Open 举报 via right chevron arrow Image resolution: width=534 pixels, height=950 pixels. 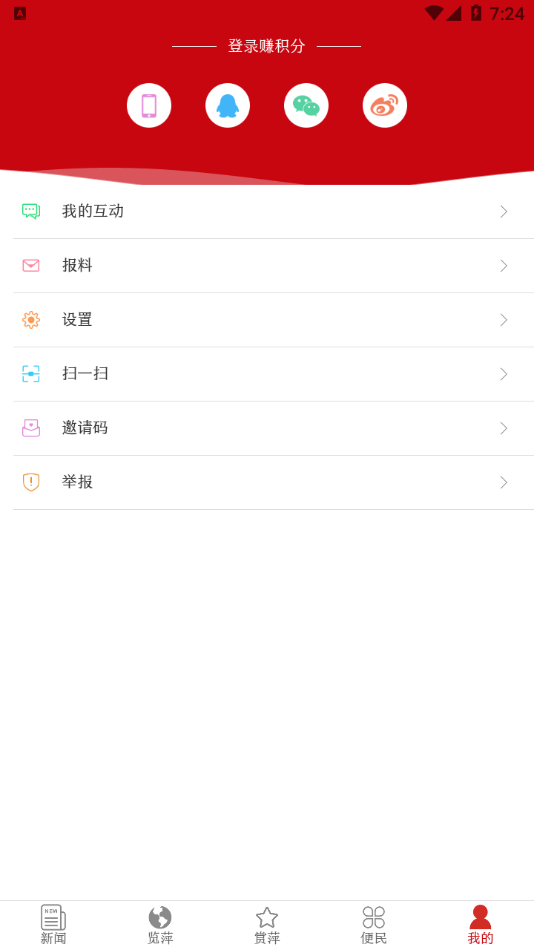click(x=504, y=482)
